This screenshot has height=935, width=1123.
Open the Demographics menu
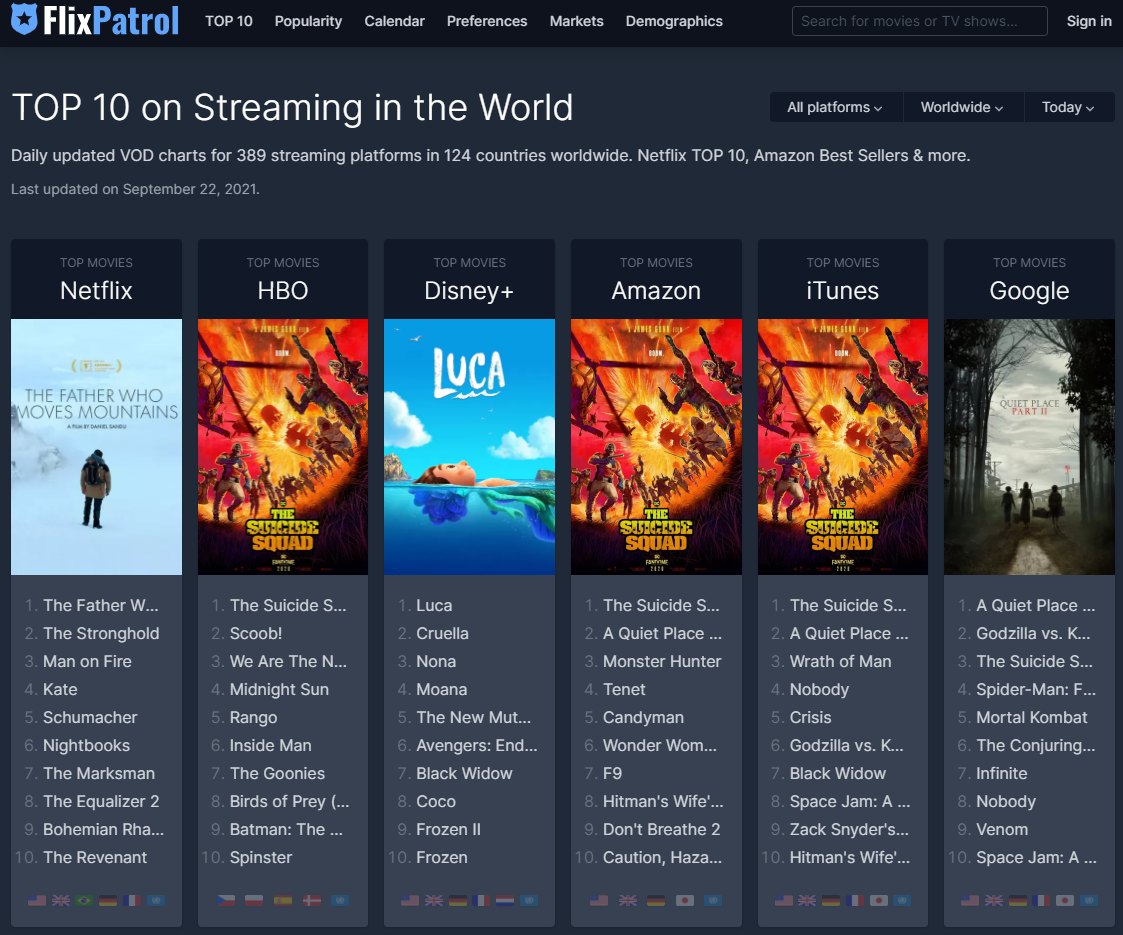(674, 21)
